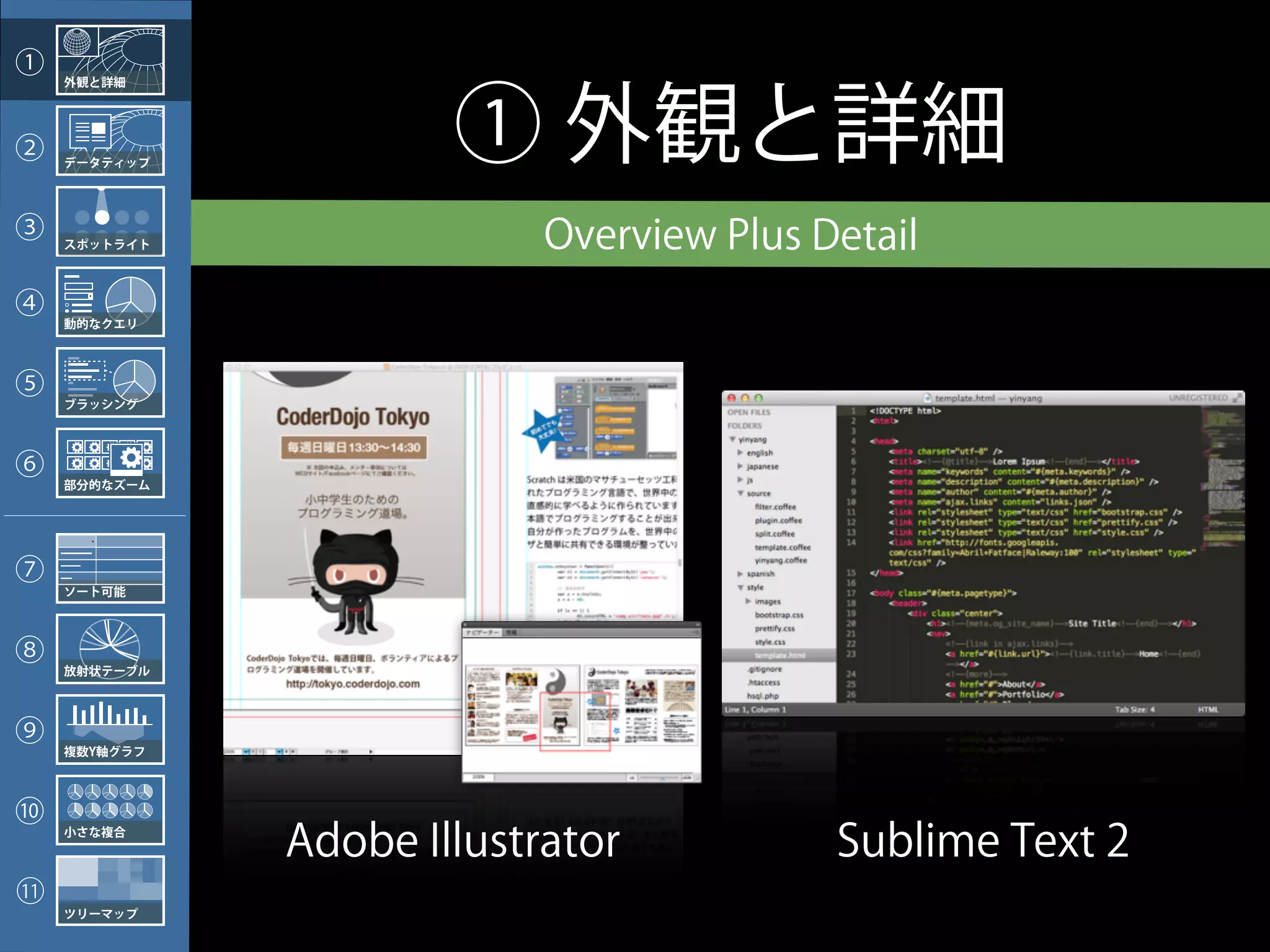Select the データティップ slide icon
The height and width of the screenshot is (952, 1270).
tap(110, 141)
